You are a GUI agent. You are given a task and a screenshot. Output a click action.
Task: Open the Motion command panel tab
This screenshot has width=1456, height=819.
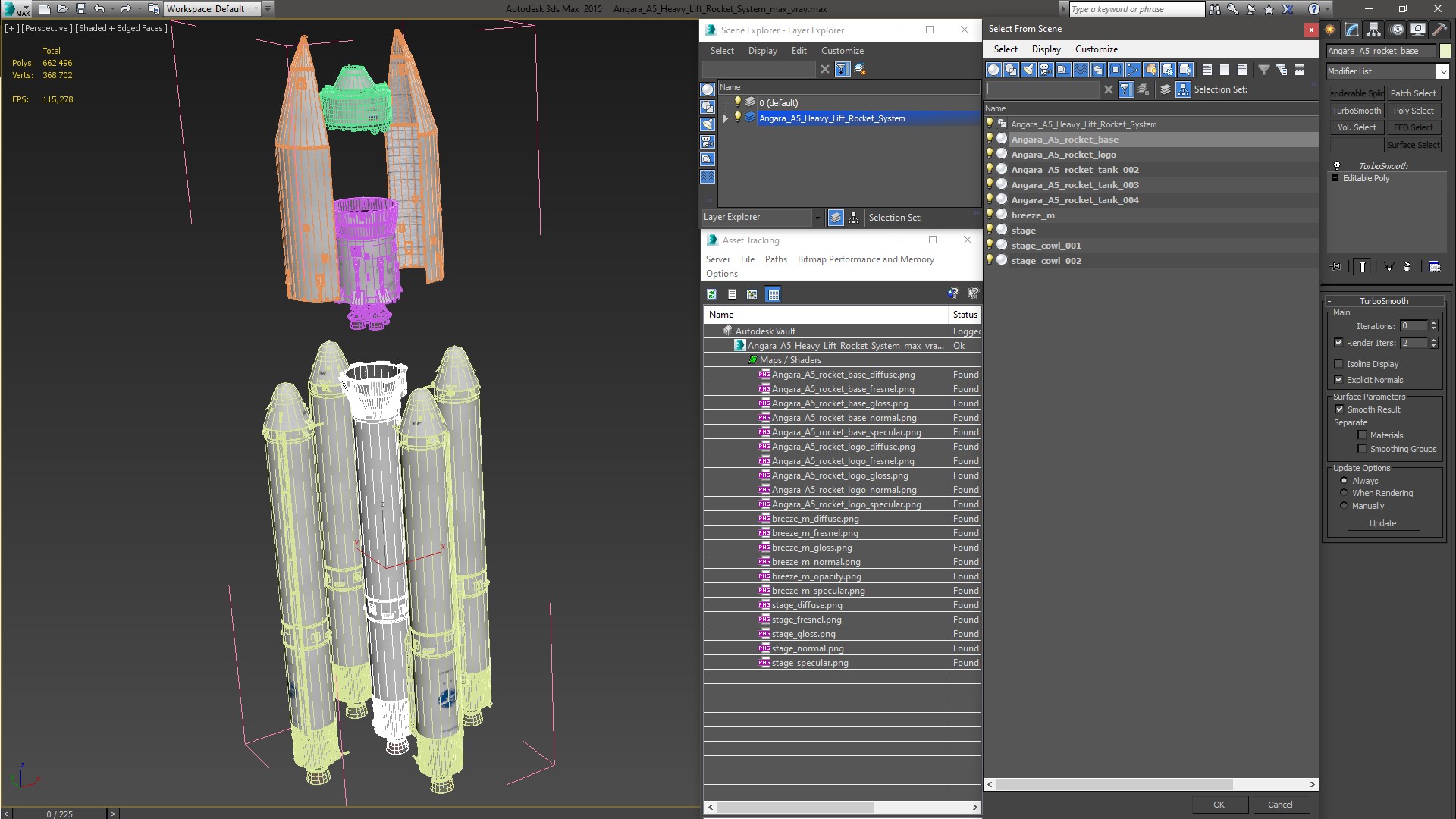(x=1396, y=30)
